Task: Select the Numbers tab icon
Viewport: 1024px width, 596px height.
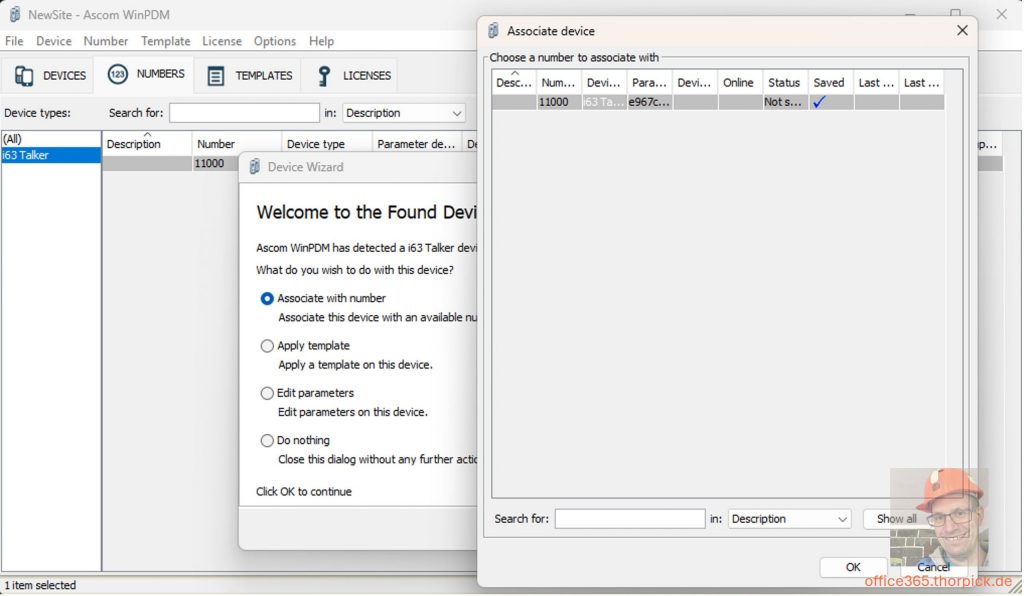Action: (118, 75)
